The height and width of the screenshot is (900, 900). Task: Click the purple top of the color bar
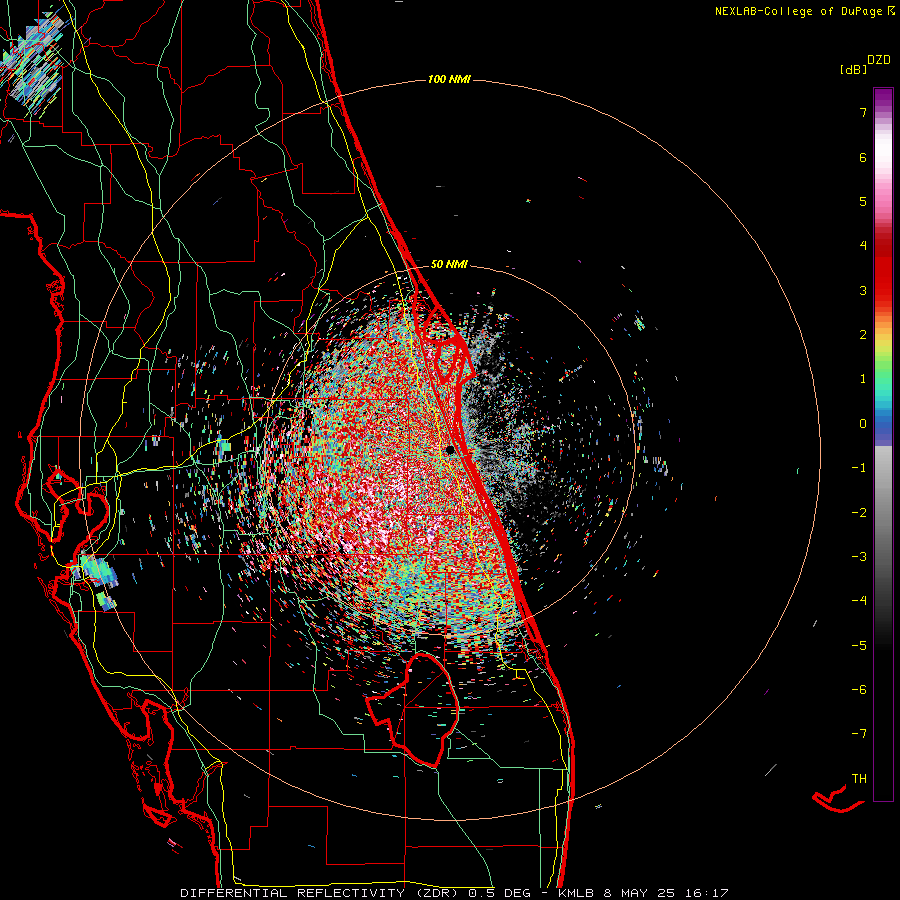pyautogui.click(x=883, y=98)
